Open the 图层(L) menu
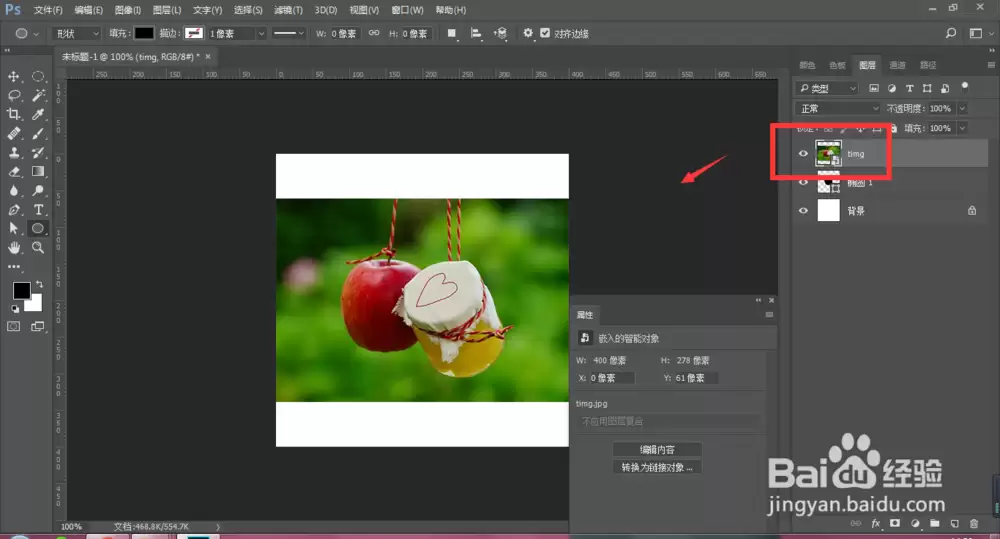This screenshot has height=539, width=1000. (x=166, y=10)
